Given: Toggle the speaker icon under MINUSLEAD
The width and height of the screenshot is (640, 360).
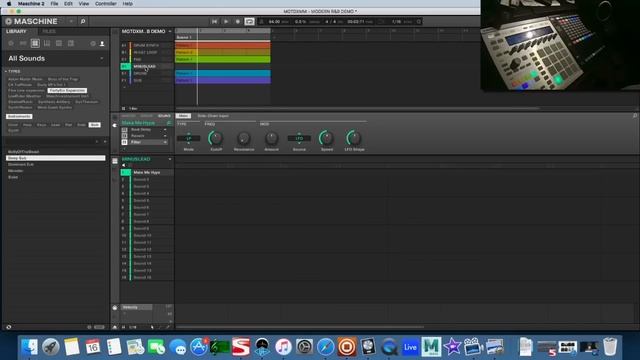Looking at the screenshot, I should pyautogui.click(x=124, y=165).
